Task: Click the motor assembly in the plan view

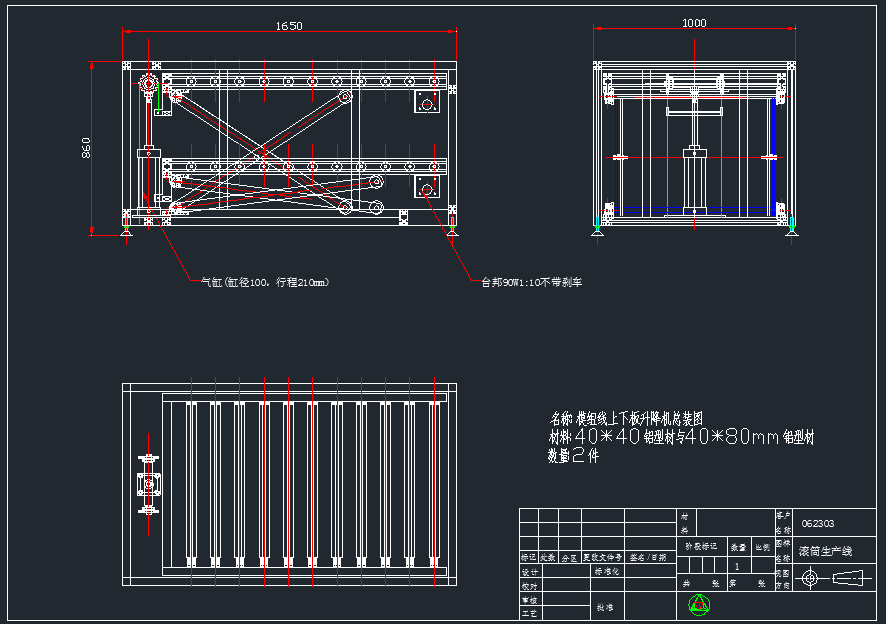Action: (x=149, y=485)
